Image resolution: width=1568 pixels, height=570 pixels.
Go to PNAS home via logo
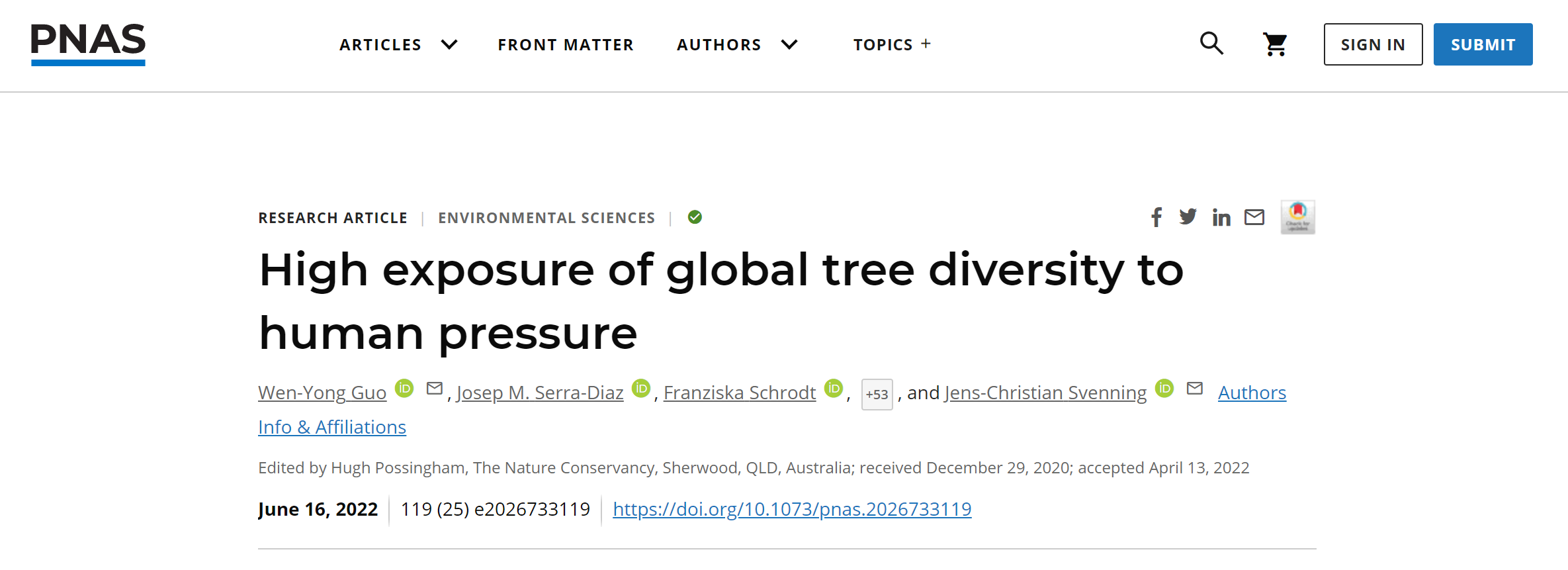(x=88, y=44)
